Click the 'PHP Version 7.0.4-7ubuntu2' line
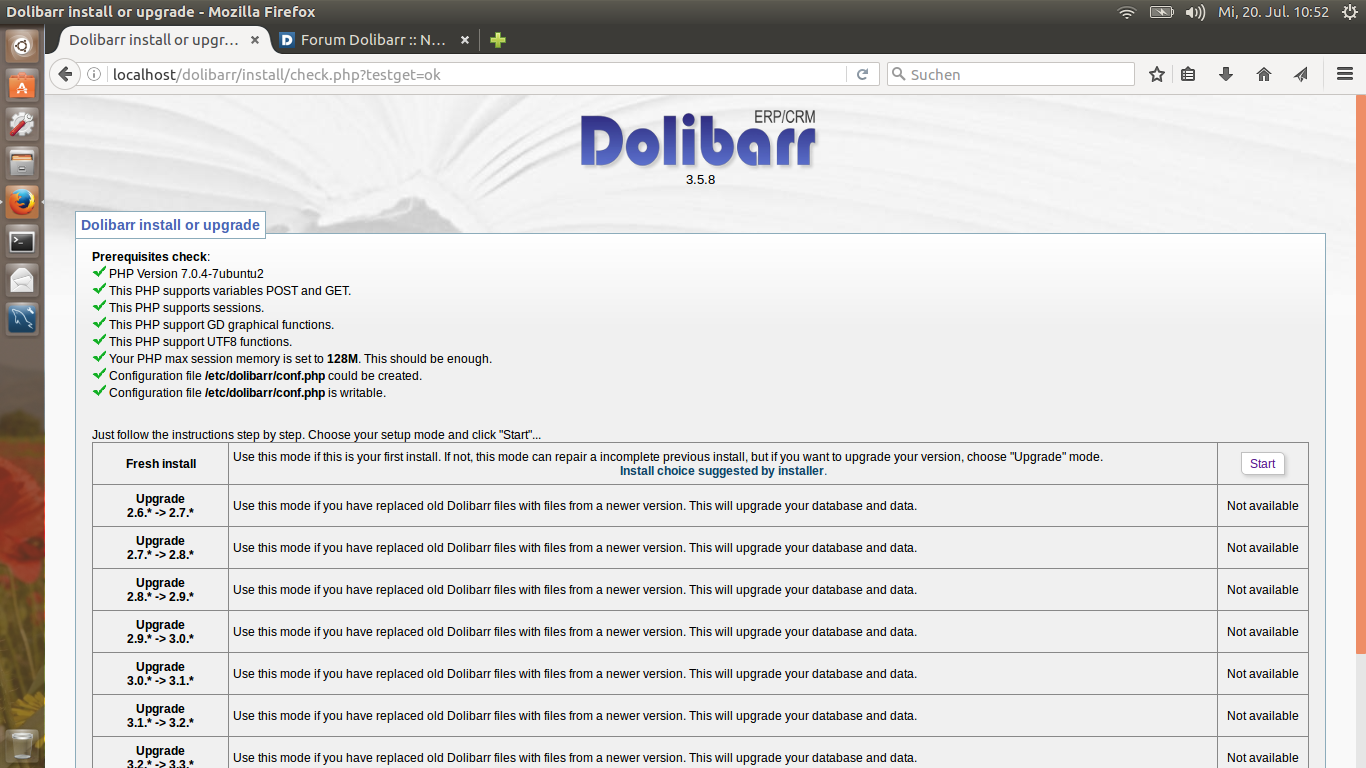 click(186, 274)
